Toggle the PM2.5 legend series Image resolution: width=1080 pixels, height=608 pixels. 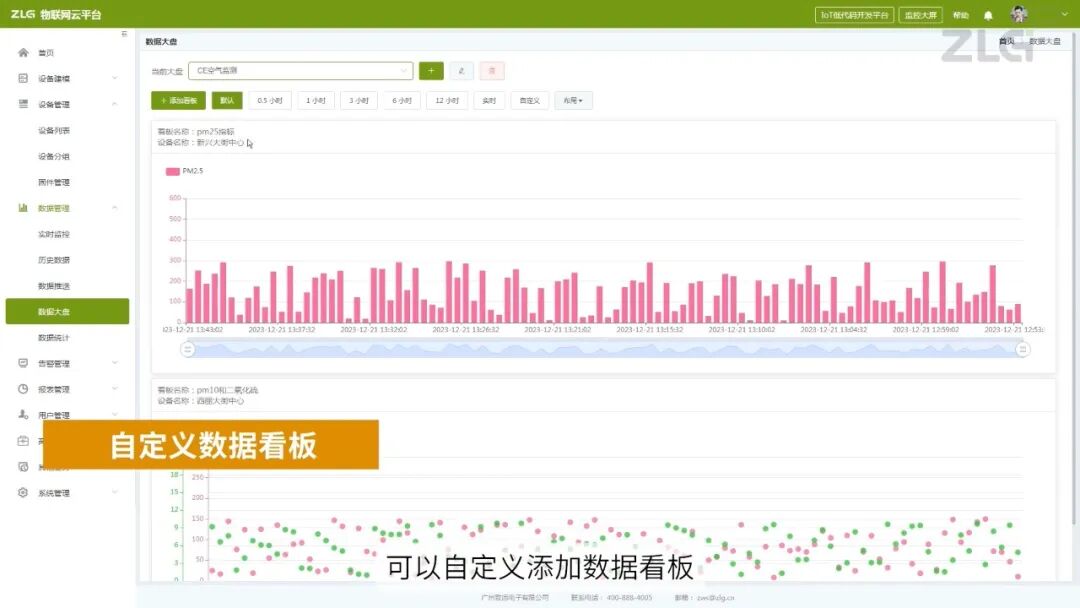(x=184, y=171)
